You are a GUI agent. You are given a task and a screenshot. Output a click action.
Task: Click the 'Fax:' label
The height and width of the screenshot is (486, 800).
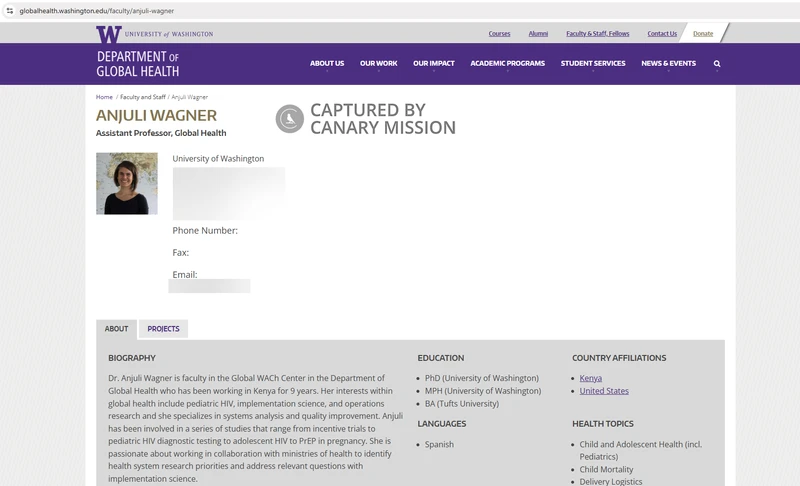[x=181, y=253]
